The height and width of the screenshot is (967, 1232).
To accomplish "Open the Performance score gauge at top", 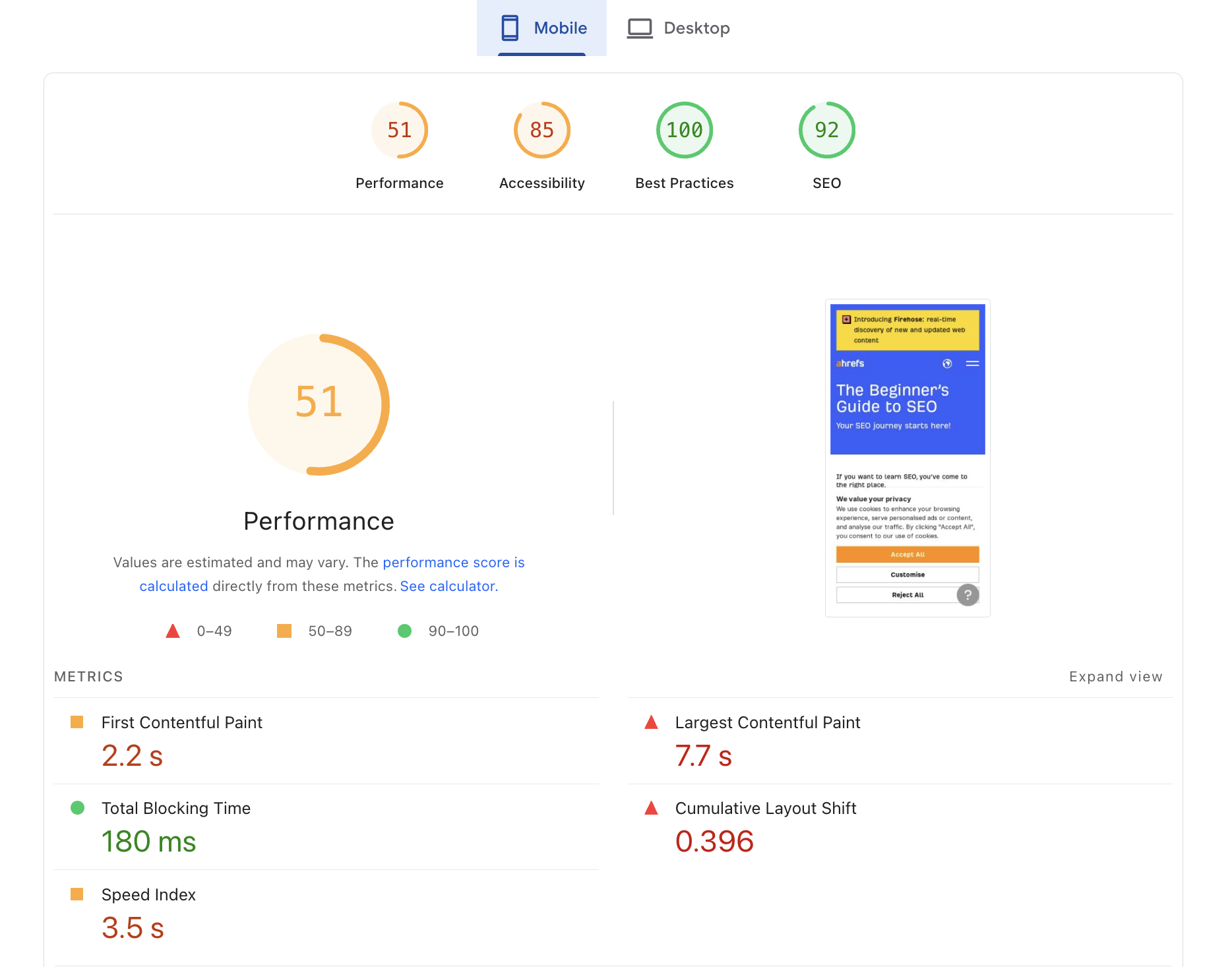I will 400,130.
